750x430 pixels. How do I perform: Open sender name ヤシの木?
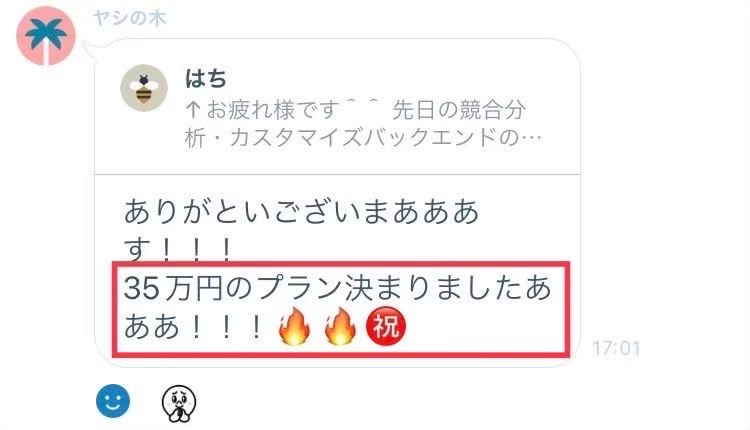[130, 18]
